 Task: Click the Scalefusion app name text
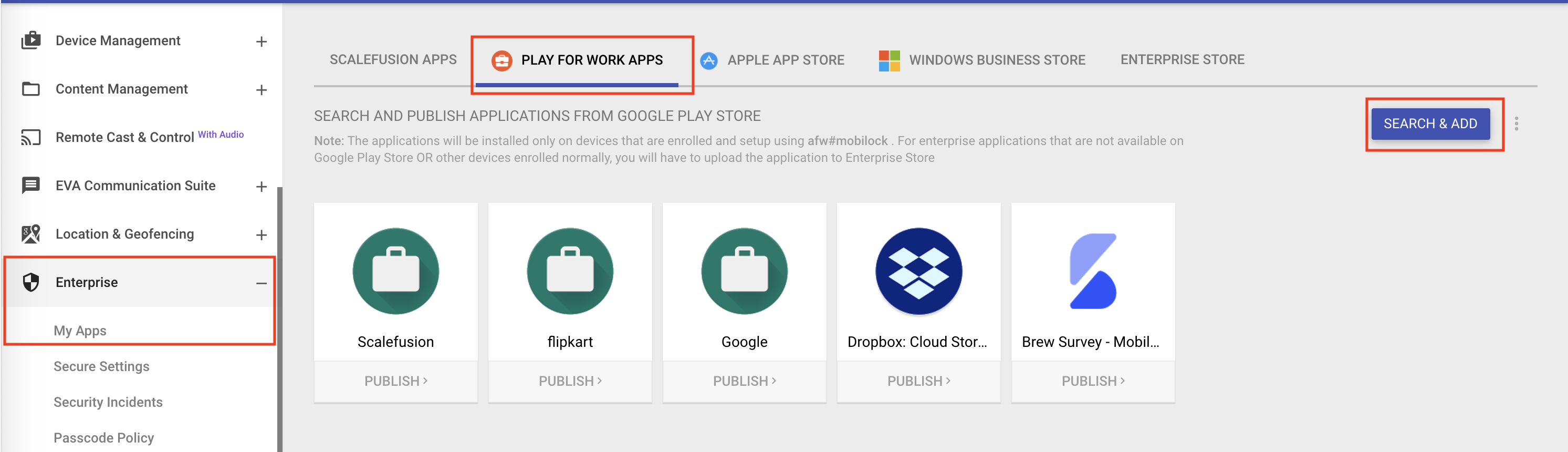(395, 342)
